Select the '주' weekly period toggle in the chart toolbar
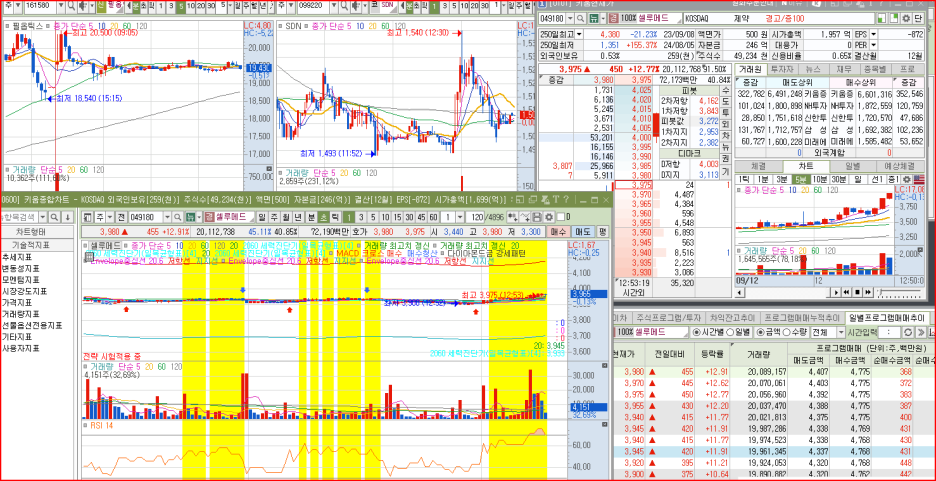The height and width of the screenshot is (481, 936). (x=274, y=217)
